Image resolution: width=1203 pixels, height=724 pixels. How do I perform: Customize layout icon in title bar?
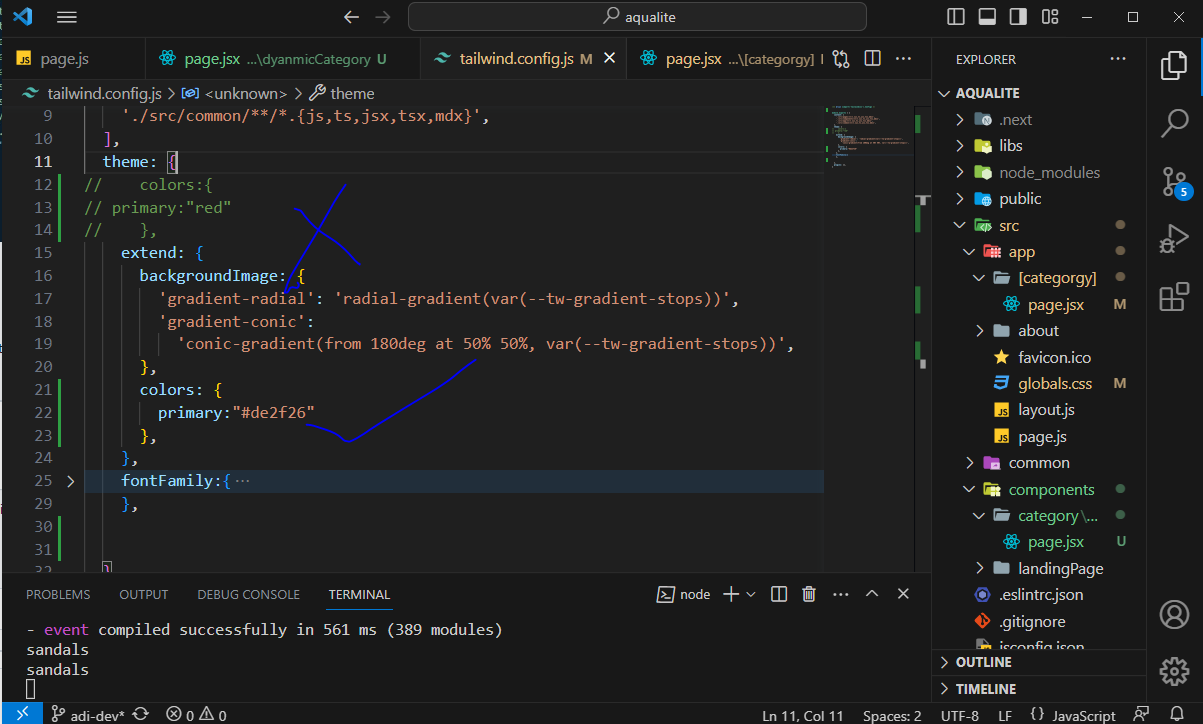coord(1049,17)
